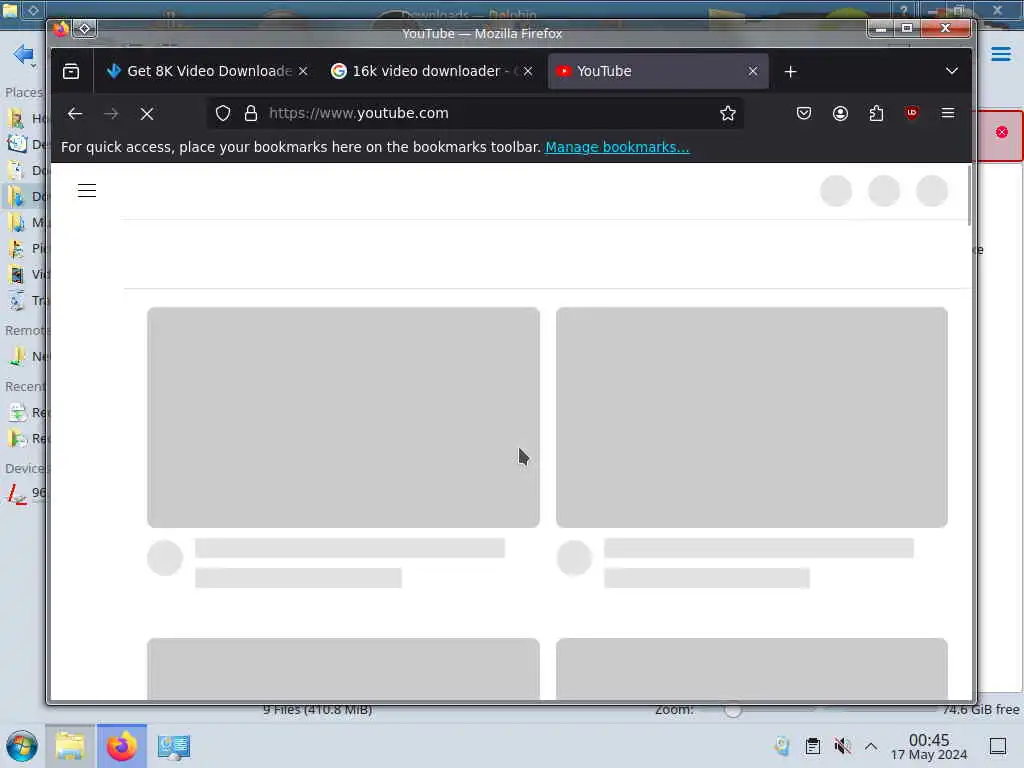Close the YouTube tab

pos(753,71)
